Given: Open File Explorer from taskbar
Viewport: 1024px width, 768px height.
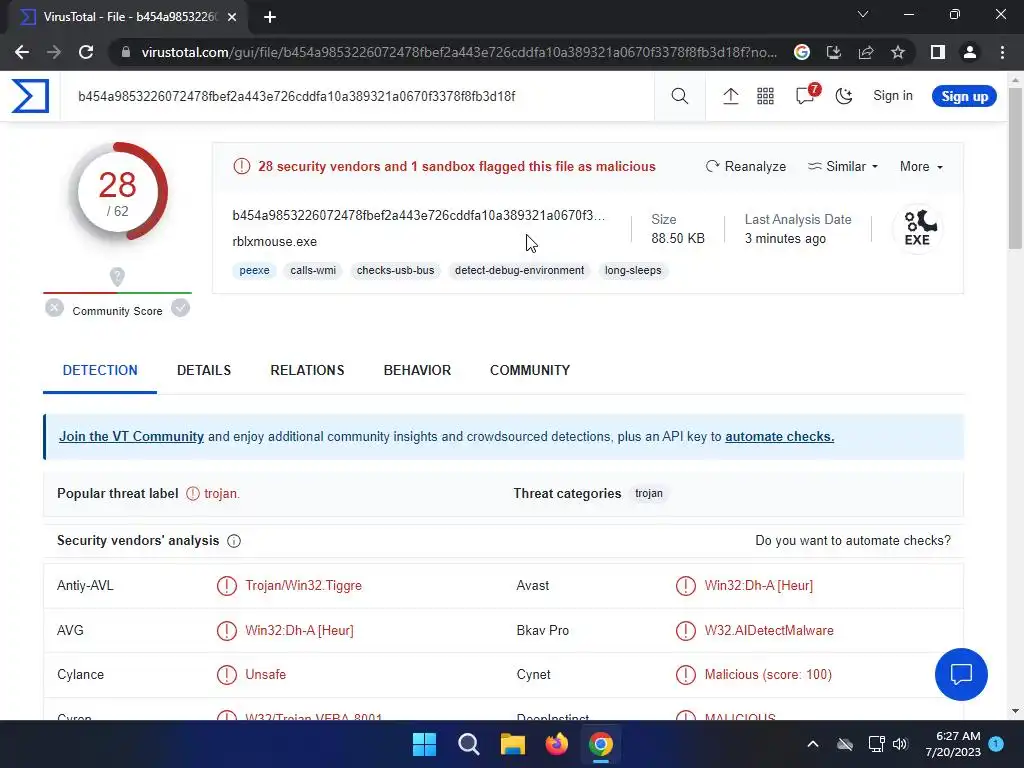Looking at the screenshot, I should tap(513, 744).
